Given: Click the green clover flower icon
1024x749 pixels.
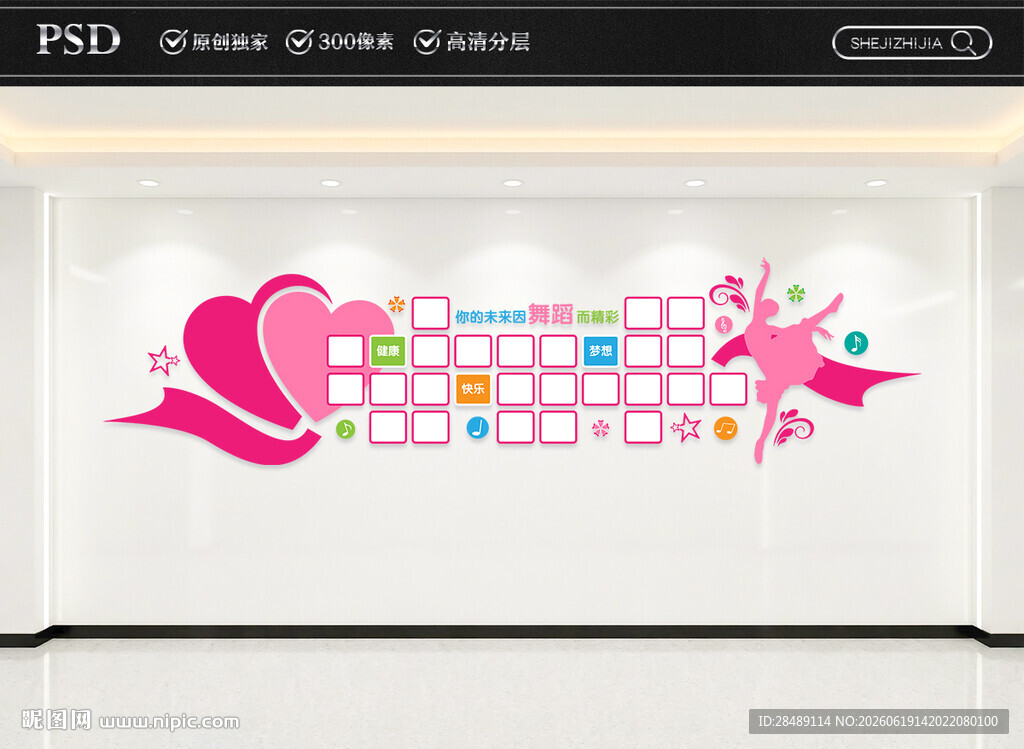Looking at the screenshot, I should click(796, 294).
